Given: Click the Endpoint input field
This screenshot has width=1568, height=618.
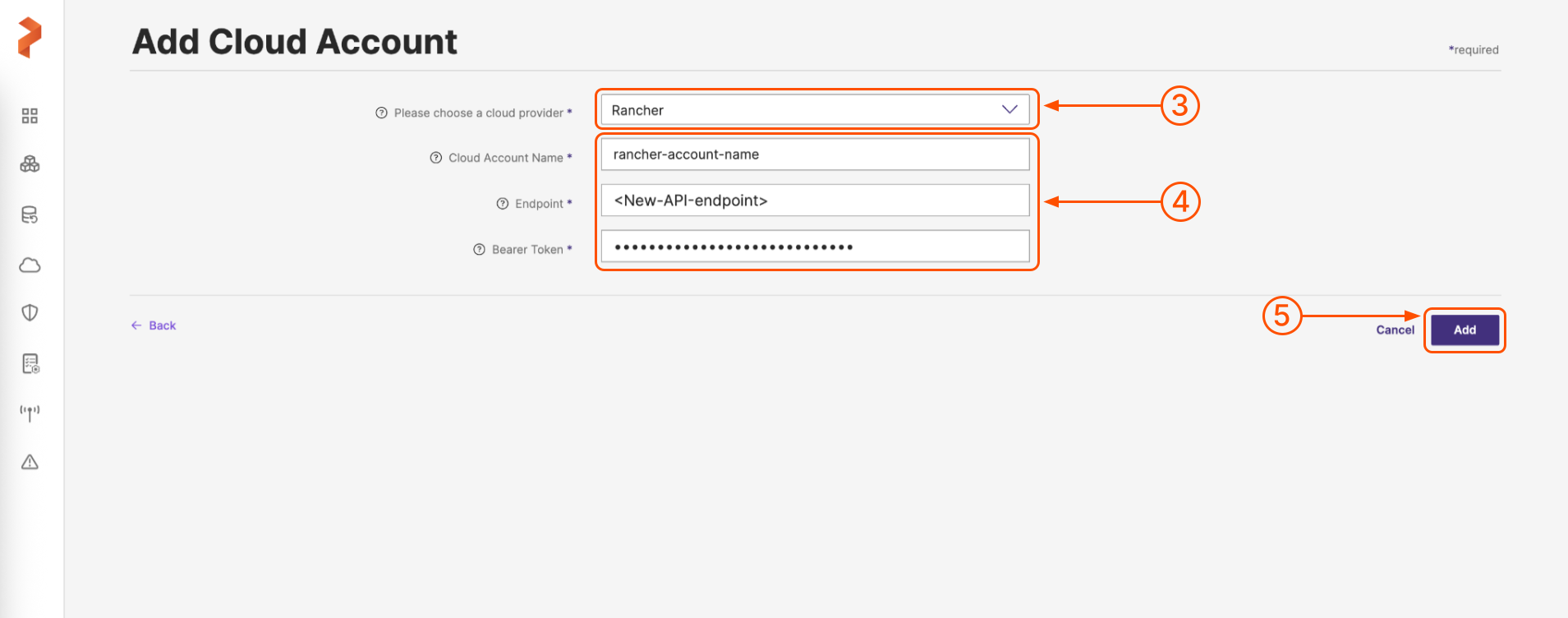Looking at the screenshot, I should 815,201.
